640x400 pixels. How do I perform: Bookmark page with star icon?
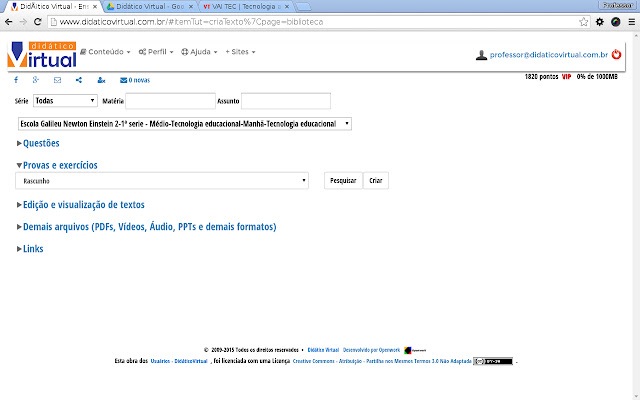584,22
